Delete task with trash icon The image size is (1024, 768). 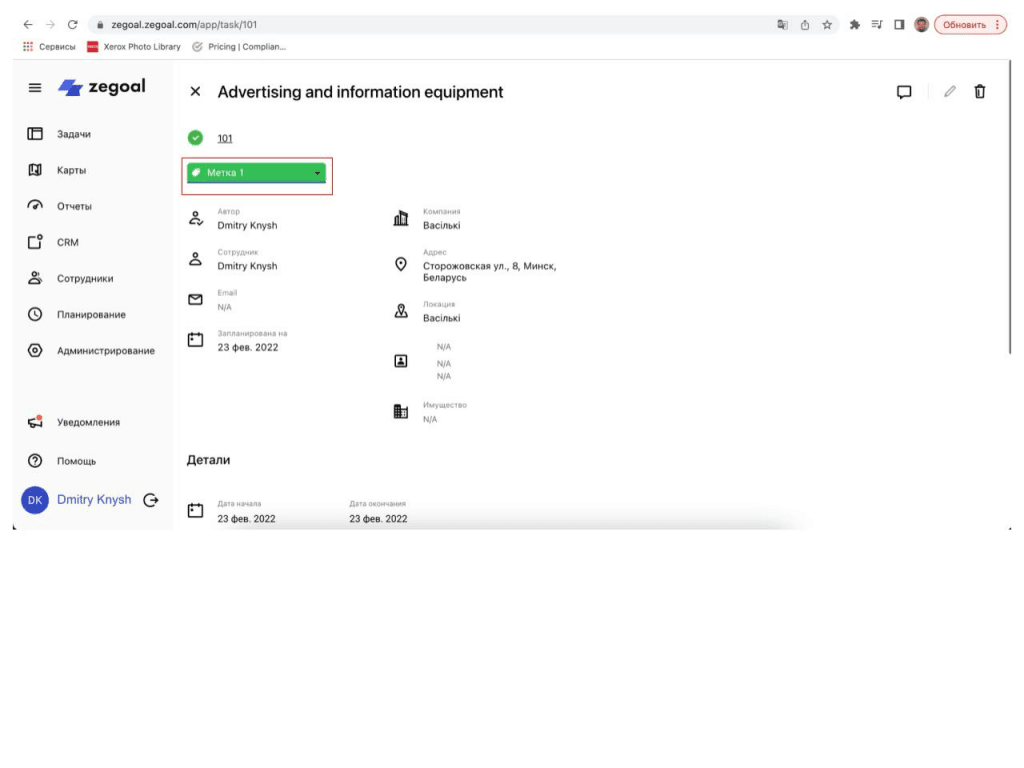pyautogui.click(x=980, y=92)
